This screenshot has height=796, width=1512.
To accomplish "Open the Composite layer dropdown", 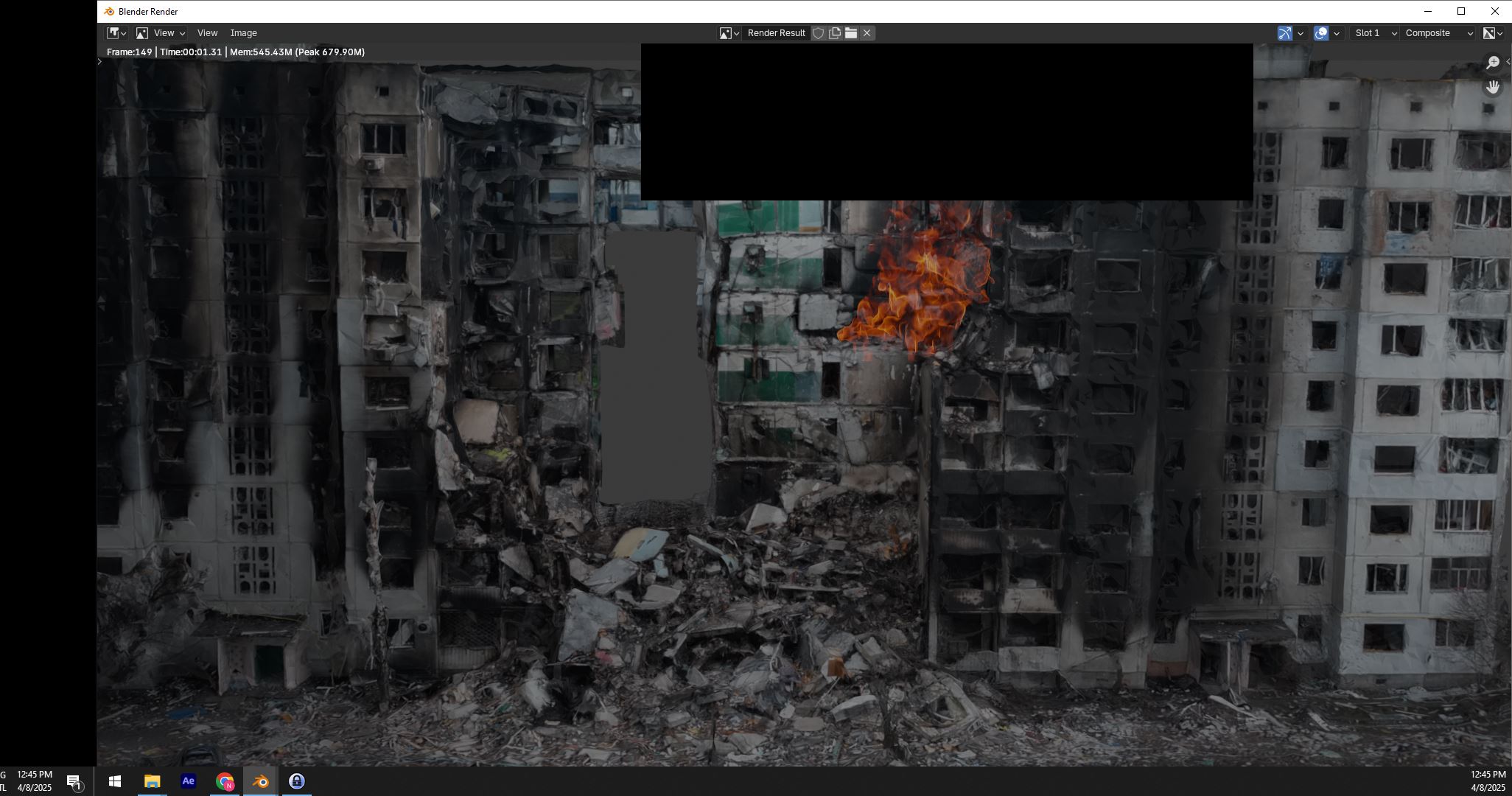I will click(1438, 33).
